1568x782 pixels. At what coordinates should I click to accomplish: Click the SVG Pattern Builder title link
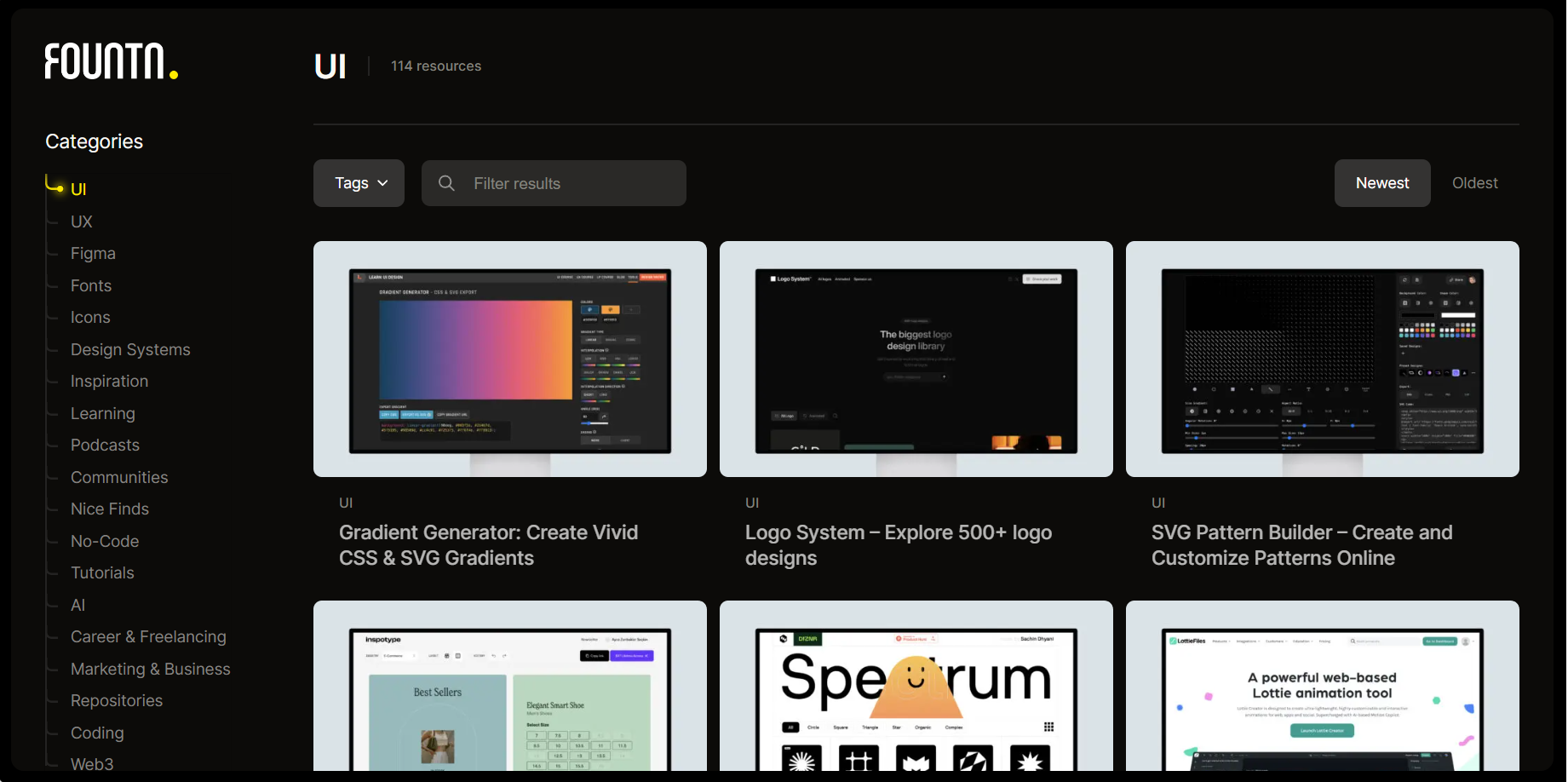[x=1302, y=545]
